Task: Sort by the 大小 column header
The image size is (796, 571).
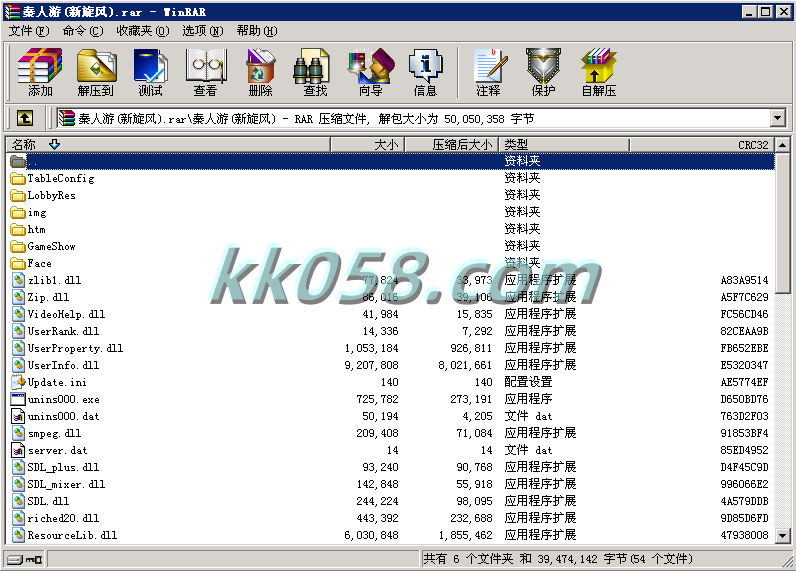Action: [367, 145]
